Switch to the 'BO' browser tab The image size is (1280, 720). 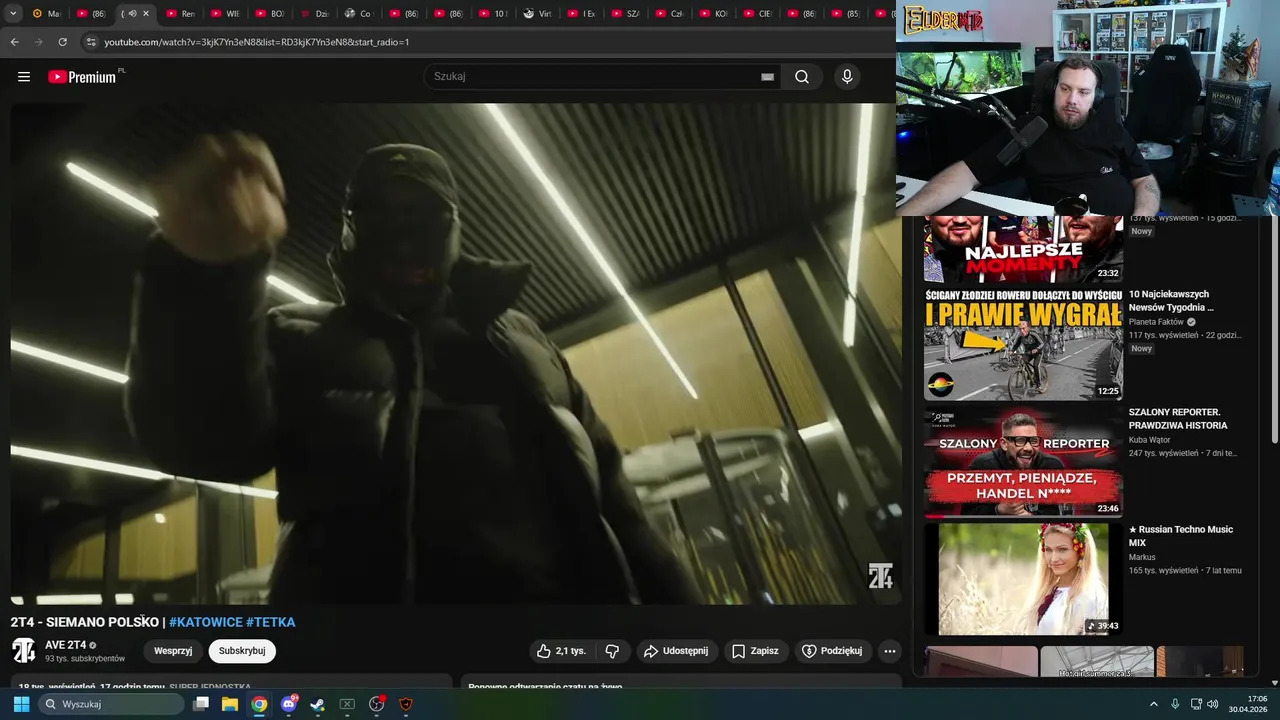(272, 14)
